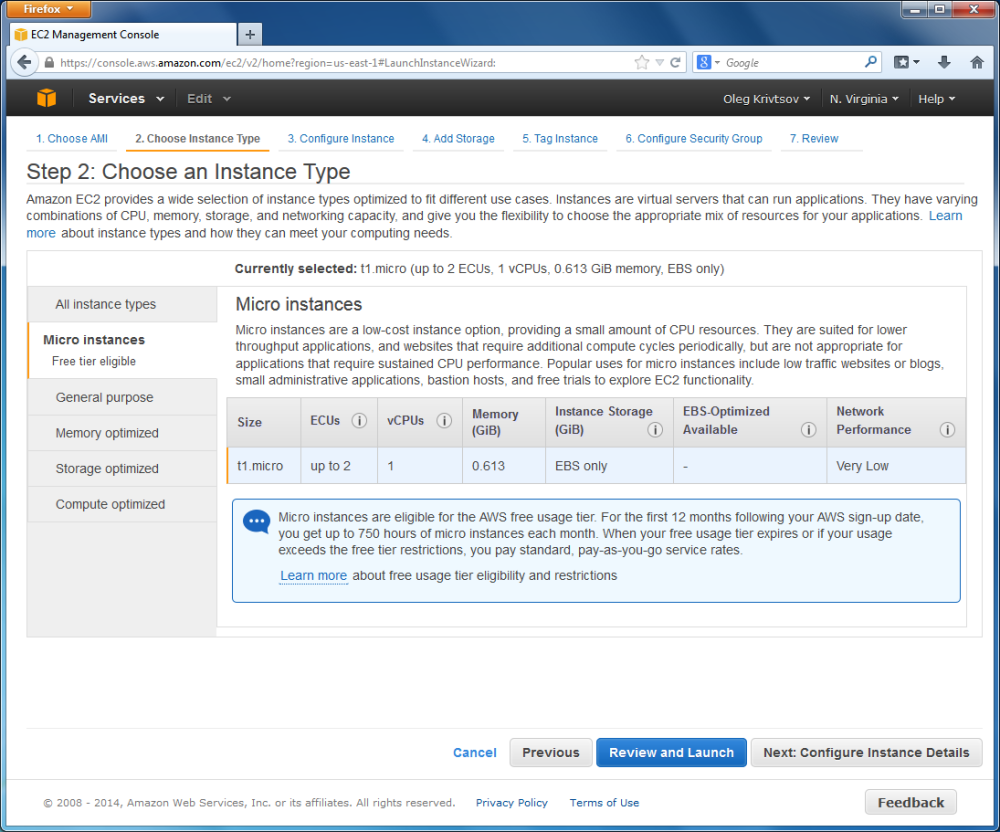1000x832 pixels.
Task: Go to step 4. Add Storage
Action: (458, 138)
